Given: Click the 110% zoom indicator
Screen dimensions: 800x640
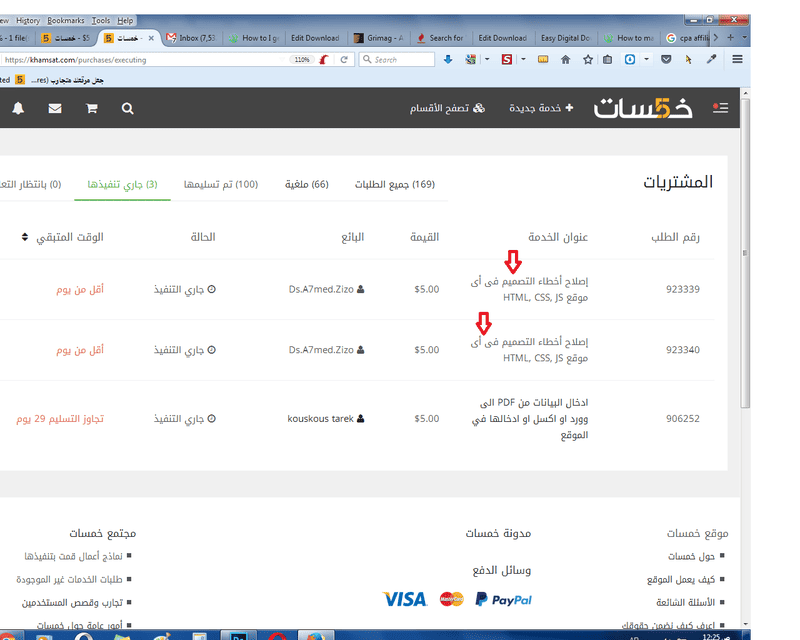Looking at the screenshot, I should (x=301, y=60).
